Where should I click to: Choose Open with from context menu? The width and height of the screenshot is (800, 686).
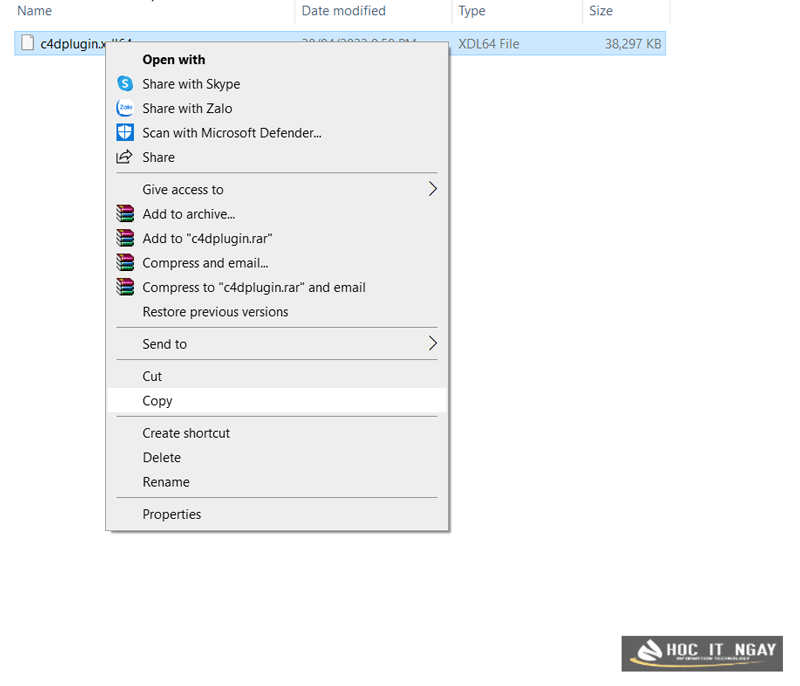click(277, 60)
